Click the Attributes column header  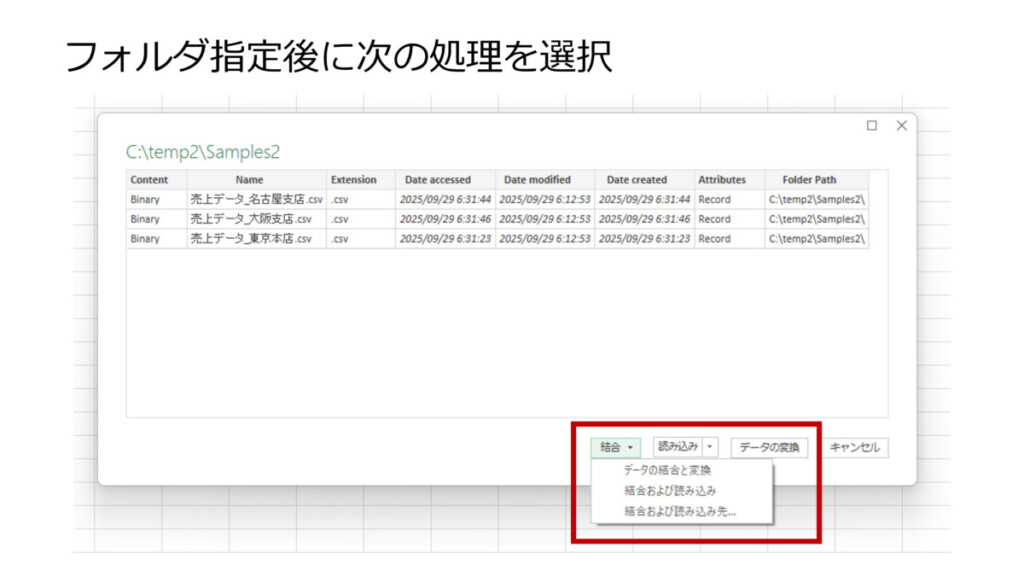(722, 180)
